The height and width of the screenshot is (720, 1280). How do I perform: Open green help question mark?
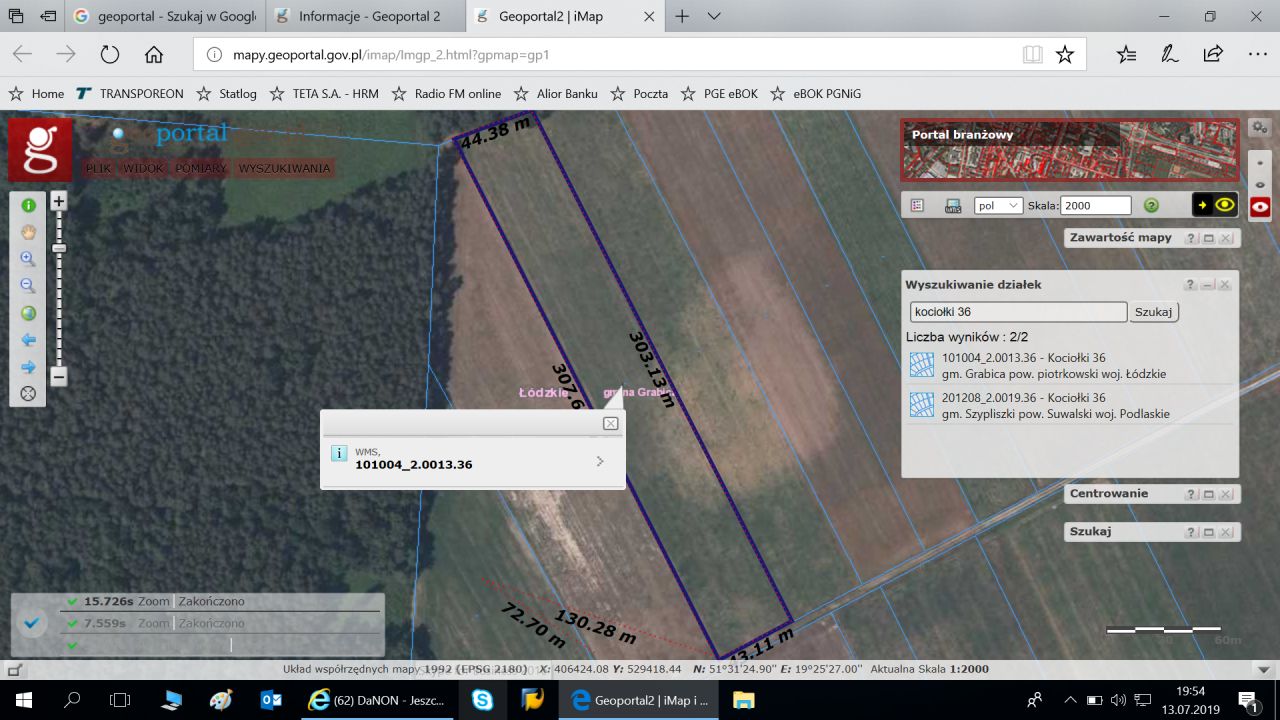[1151, 205]
